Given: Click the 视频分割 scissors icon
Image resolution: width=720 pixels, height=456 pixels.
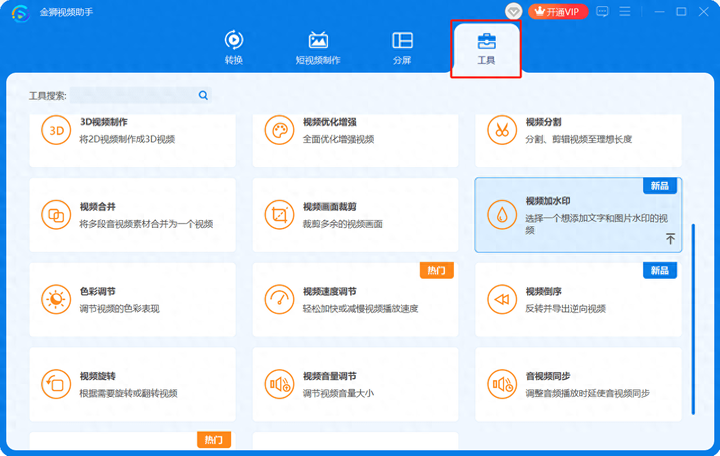Looking at the screenshot, I should pos(502,130).
